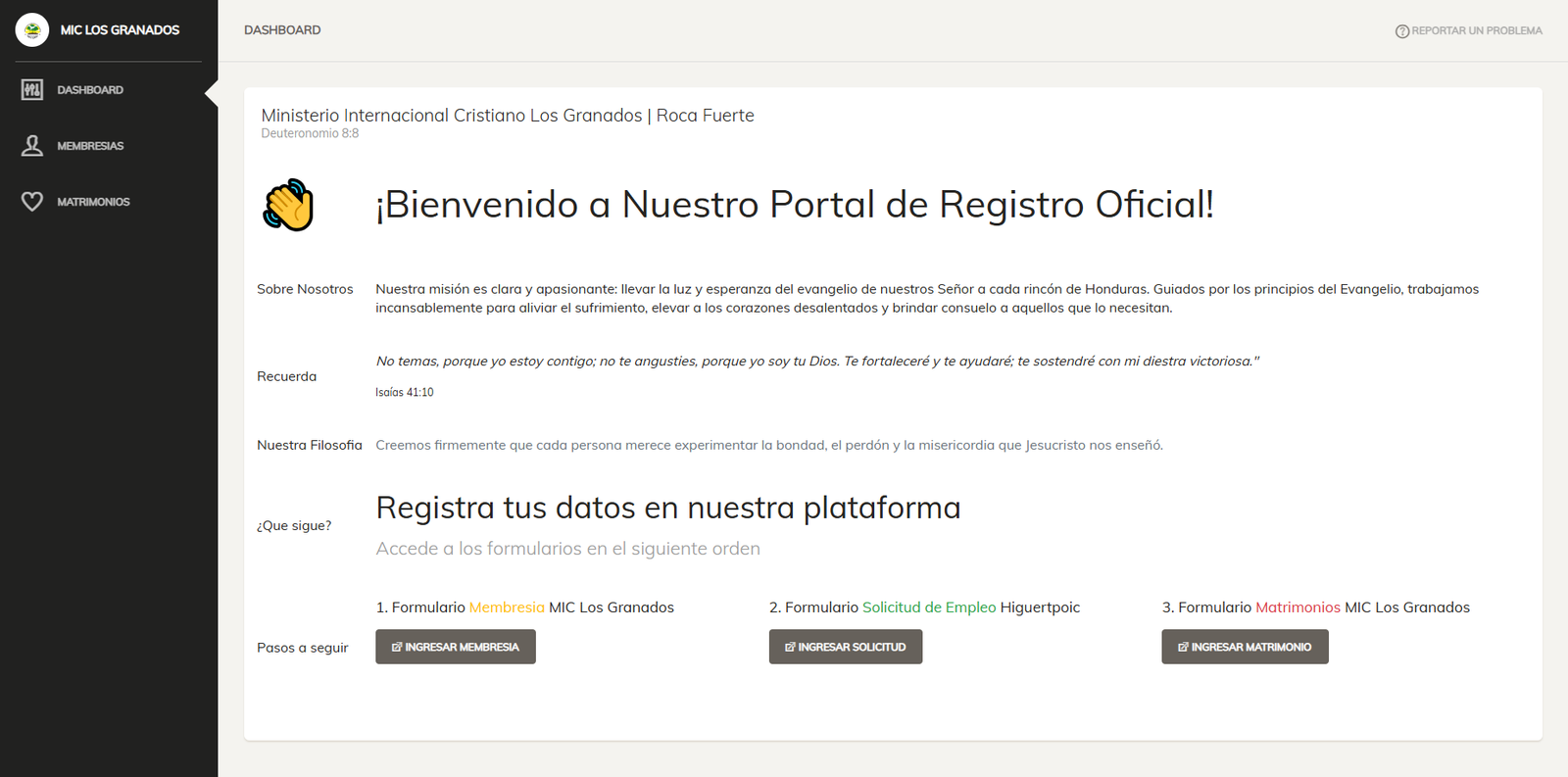Open the Matrimonios sidebar menu item
This screenshot has height=777, width=1568.
pyautogui.click(x=93, y=202)
